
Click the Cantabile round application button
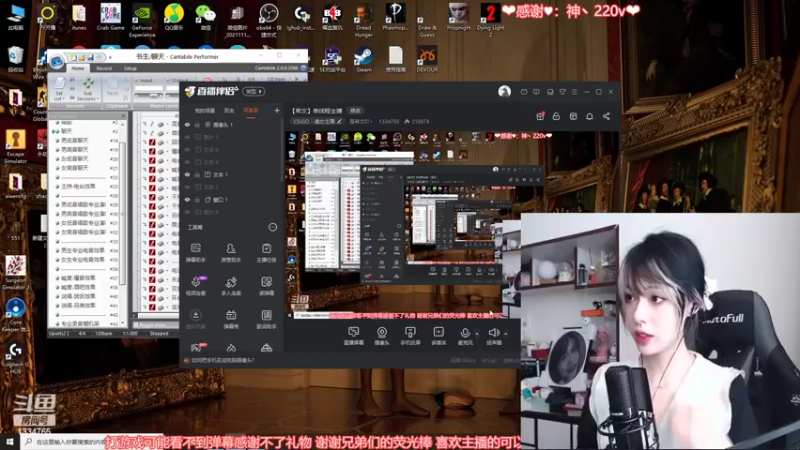coord(57,61)
